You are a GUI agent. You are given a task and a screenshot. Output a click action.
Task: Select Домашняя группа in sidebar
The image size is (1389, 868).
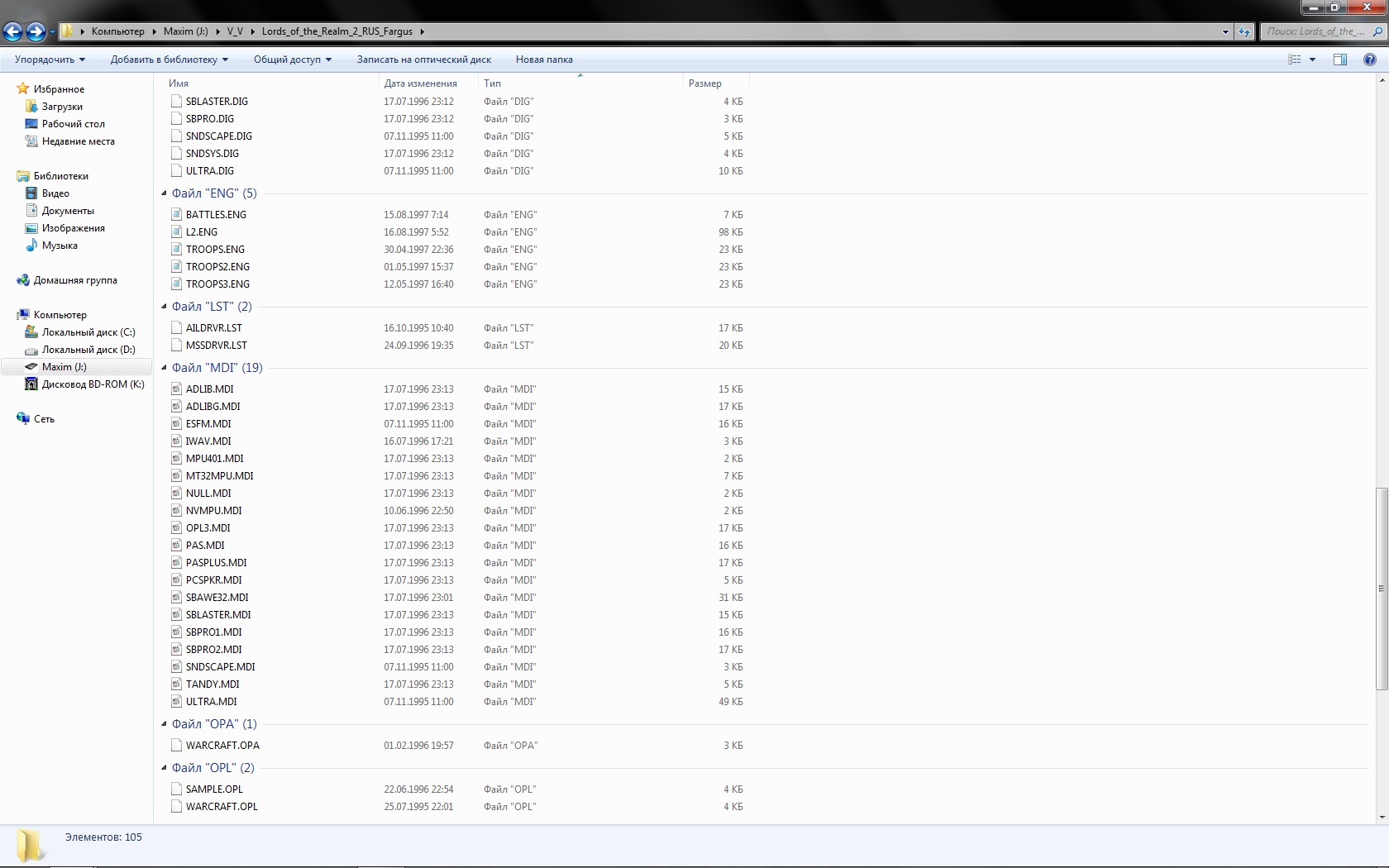[74, 280]
